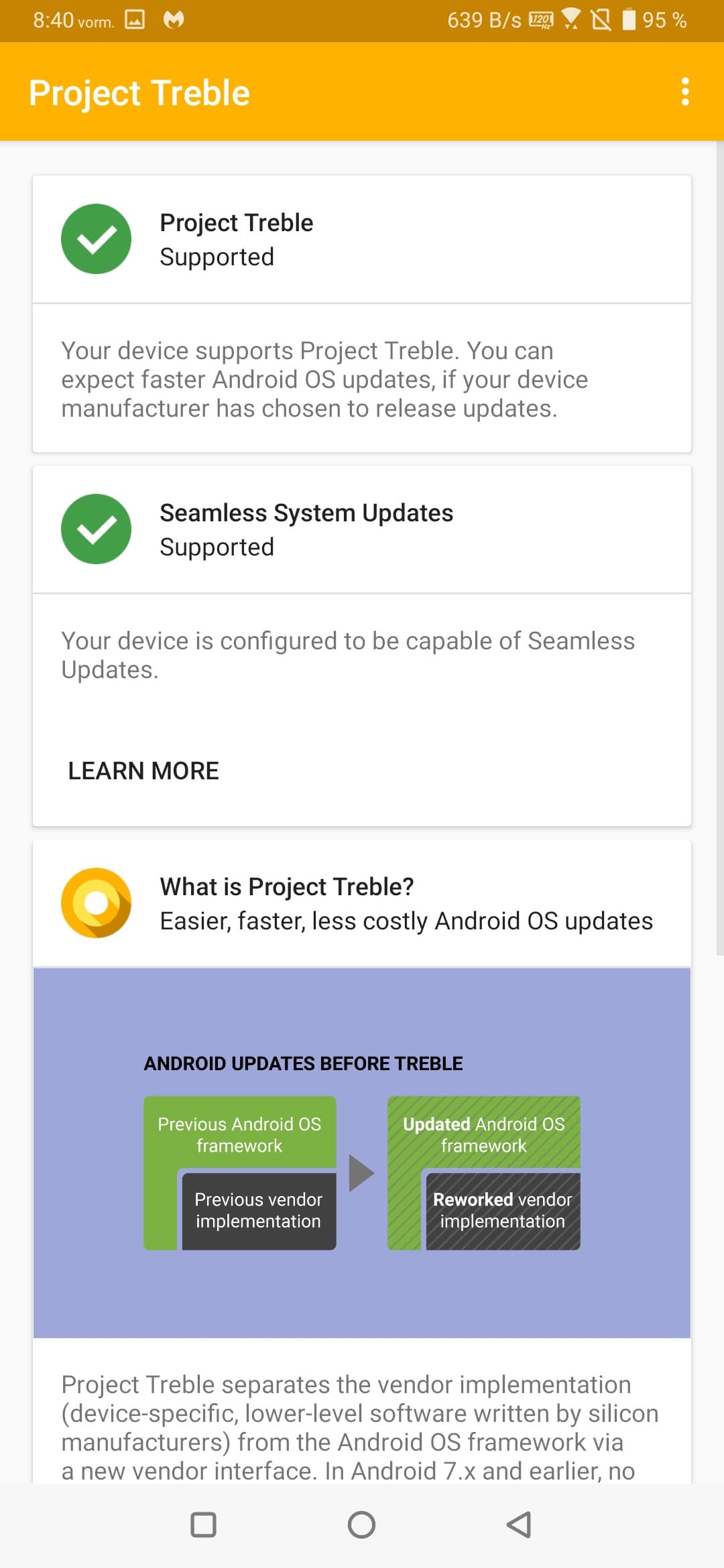Tap the Seamless System Updates card header
The height and width of the screenshot is (1568, 724).
[x=362, y=529]
